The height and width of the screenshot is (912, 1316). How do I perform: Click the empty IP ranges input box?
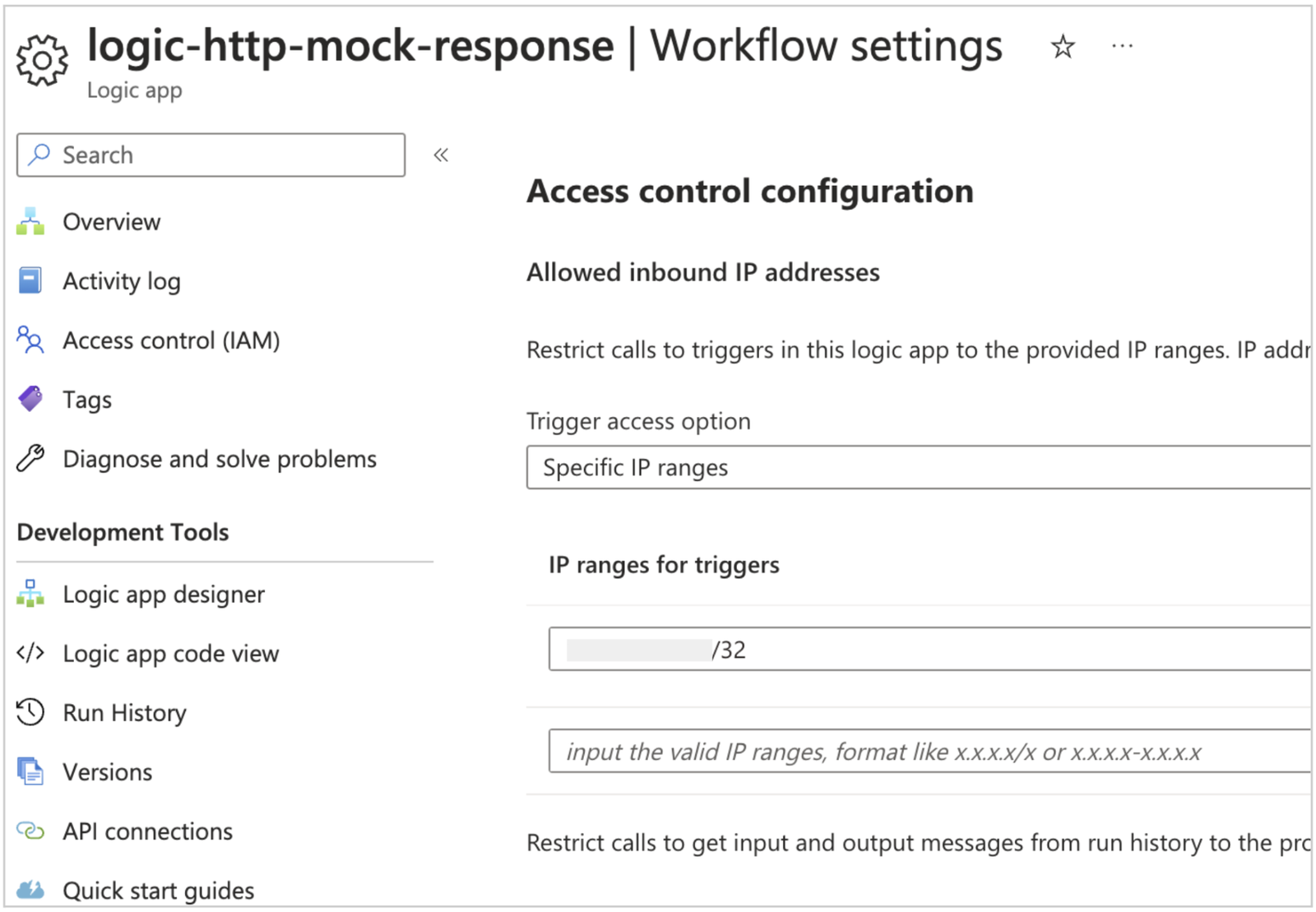tap(929, 752)
